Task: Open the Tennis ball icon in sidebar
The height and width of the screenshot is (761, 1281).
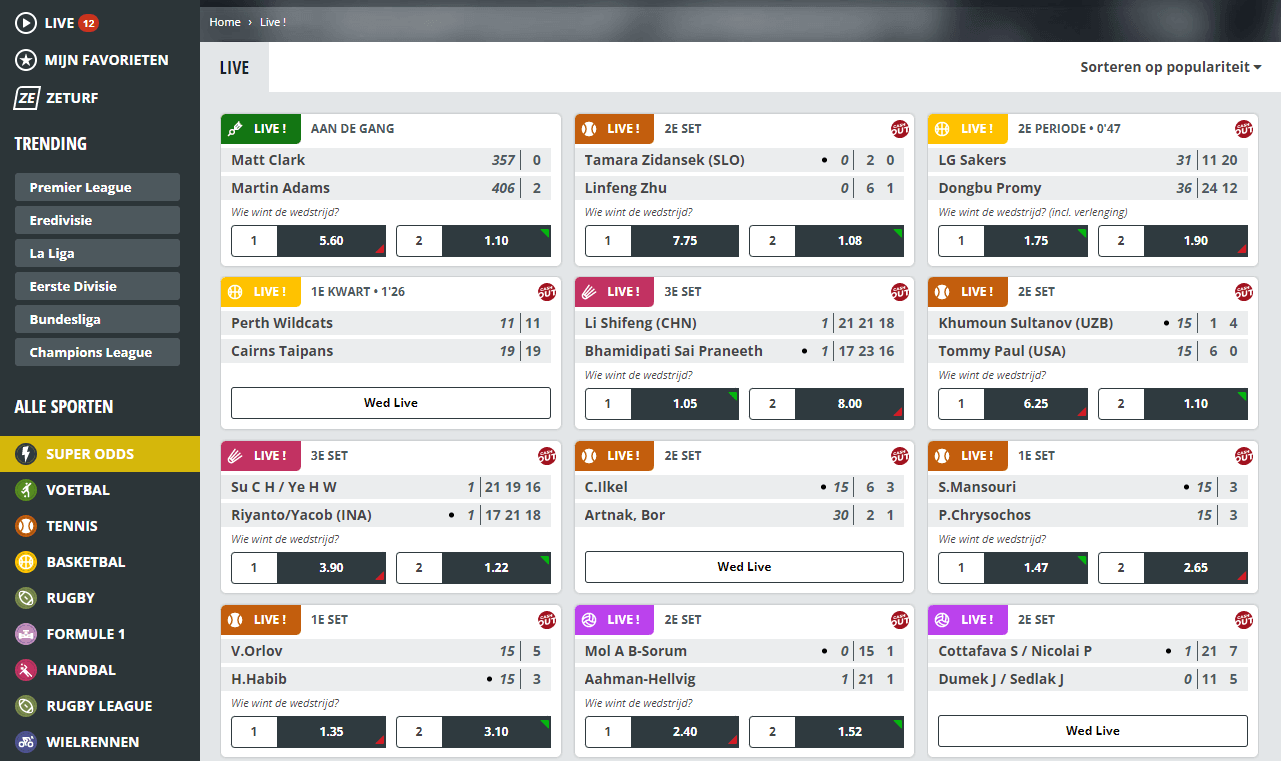Action: 26,526
